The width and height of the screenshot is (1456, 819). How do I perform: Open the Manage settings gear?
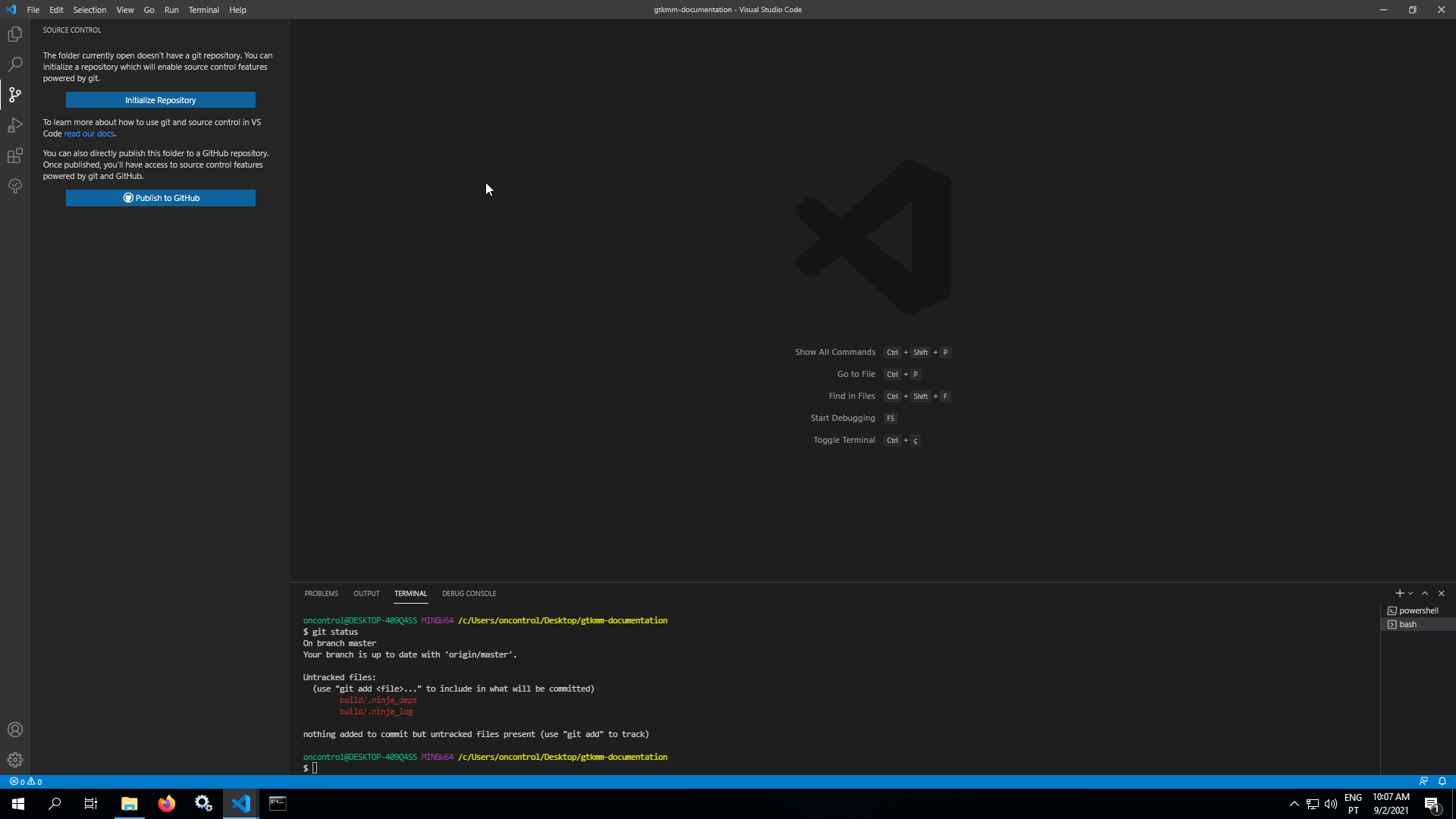(x=15, y=759)
